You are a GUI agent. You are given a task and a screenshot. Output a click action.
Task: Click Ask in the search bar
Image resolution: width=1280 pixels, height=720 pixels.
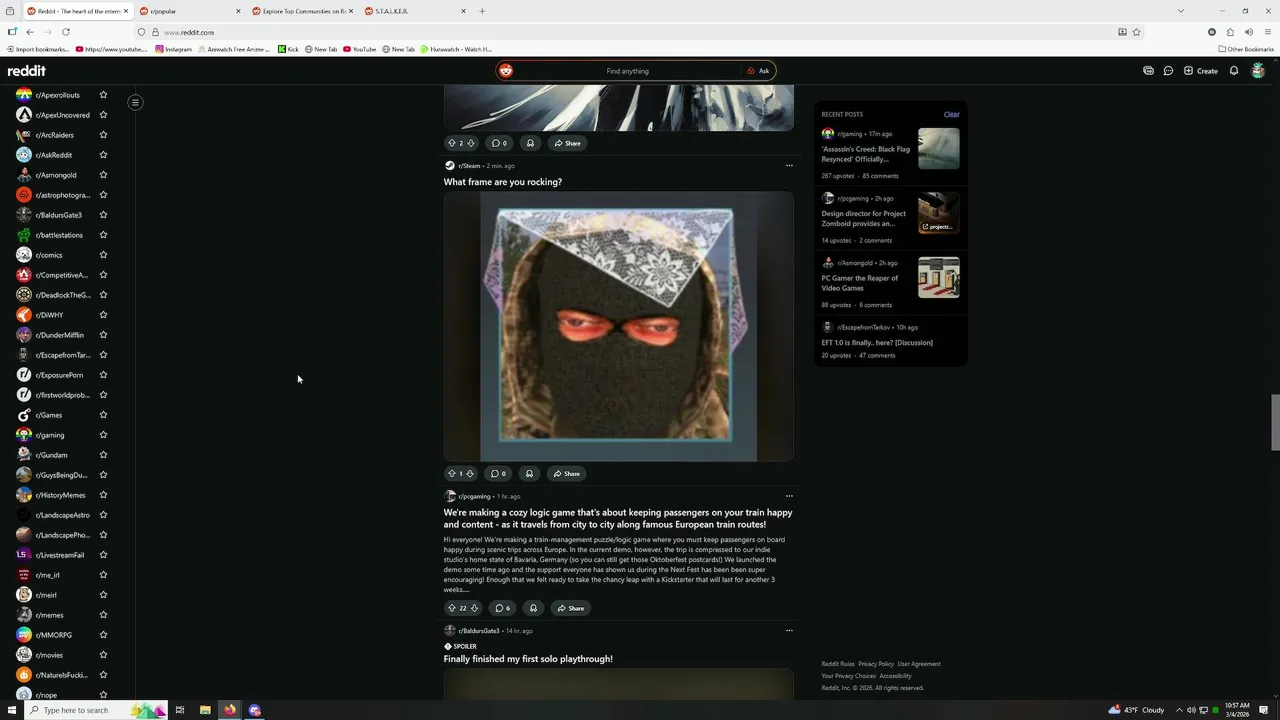759,71
